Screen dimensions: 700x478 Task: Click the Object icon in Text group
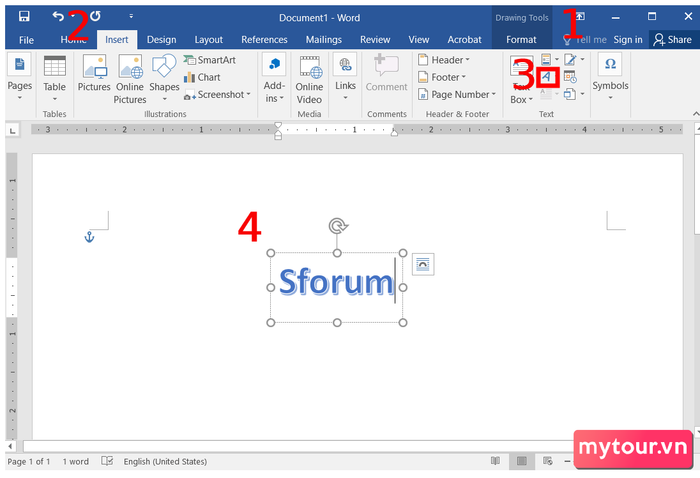point(569,94)
